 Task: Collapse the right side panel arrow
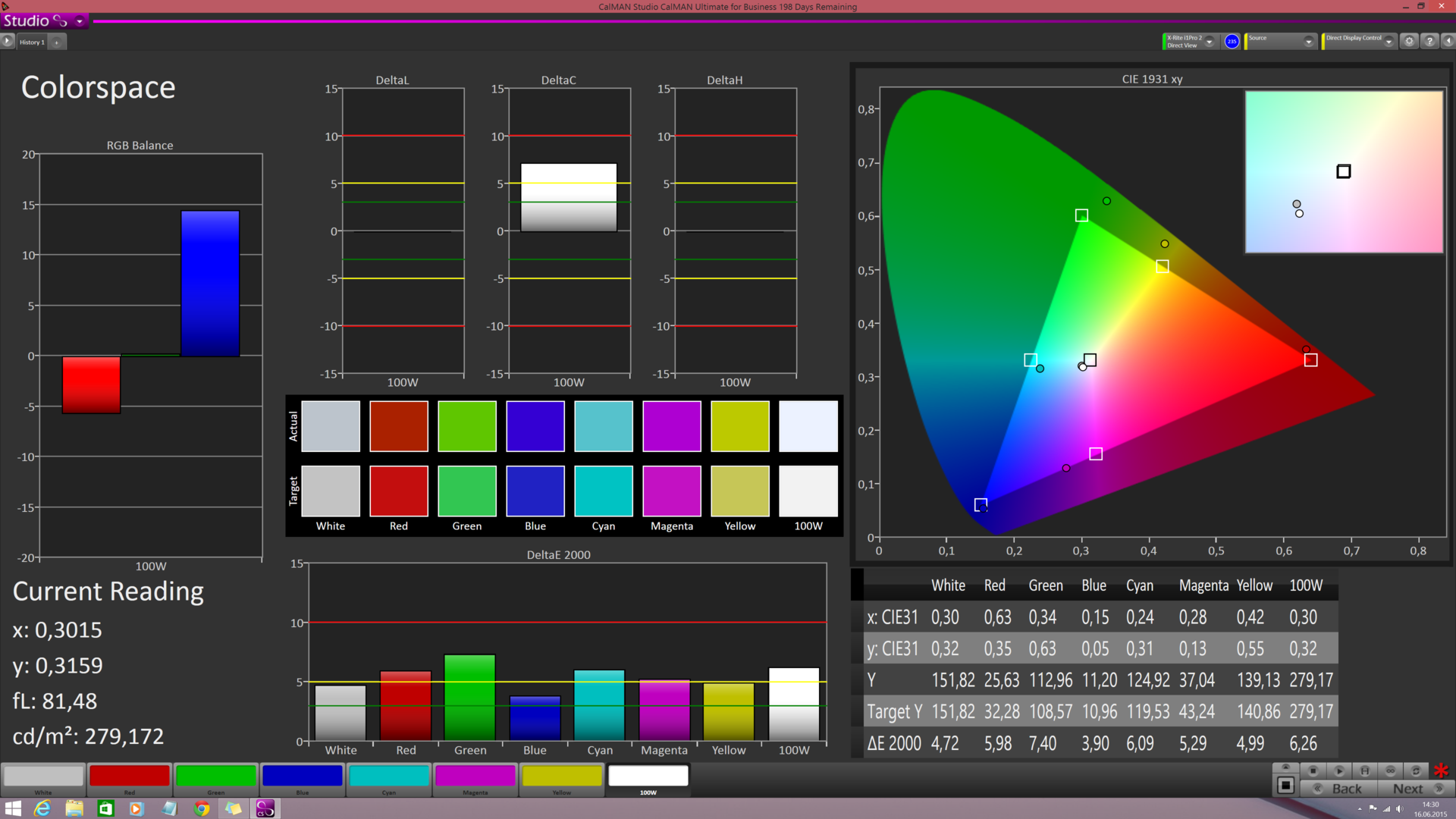[x=1448, y=41]
